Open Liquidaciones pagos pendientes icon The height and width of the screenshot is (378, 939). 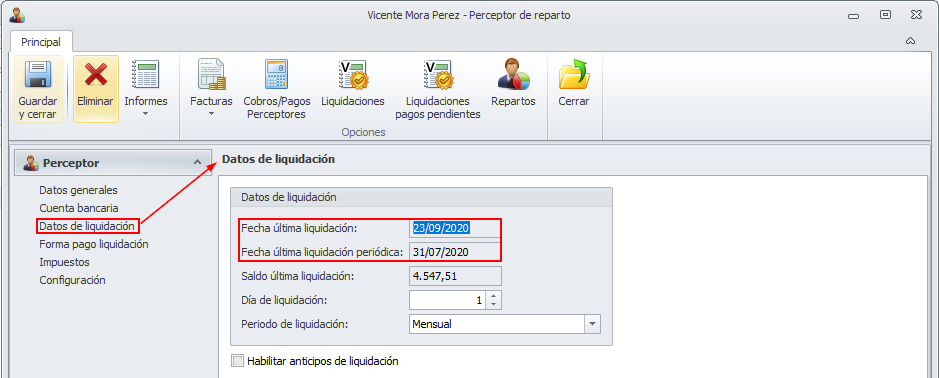(438, 75)
